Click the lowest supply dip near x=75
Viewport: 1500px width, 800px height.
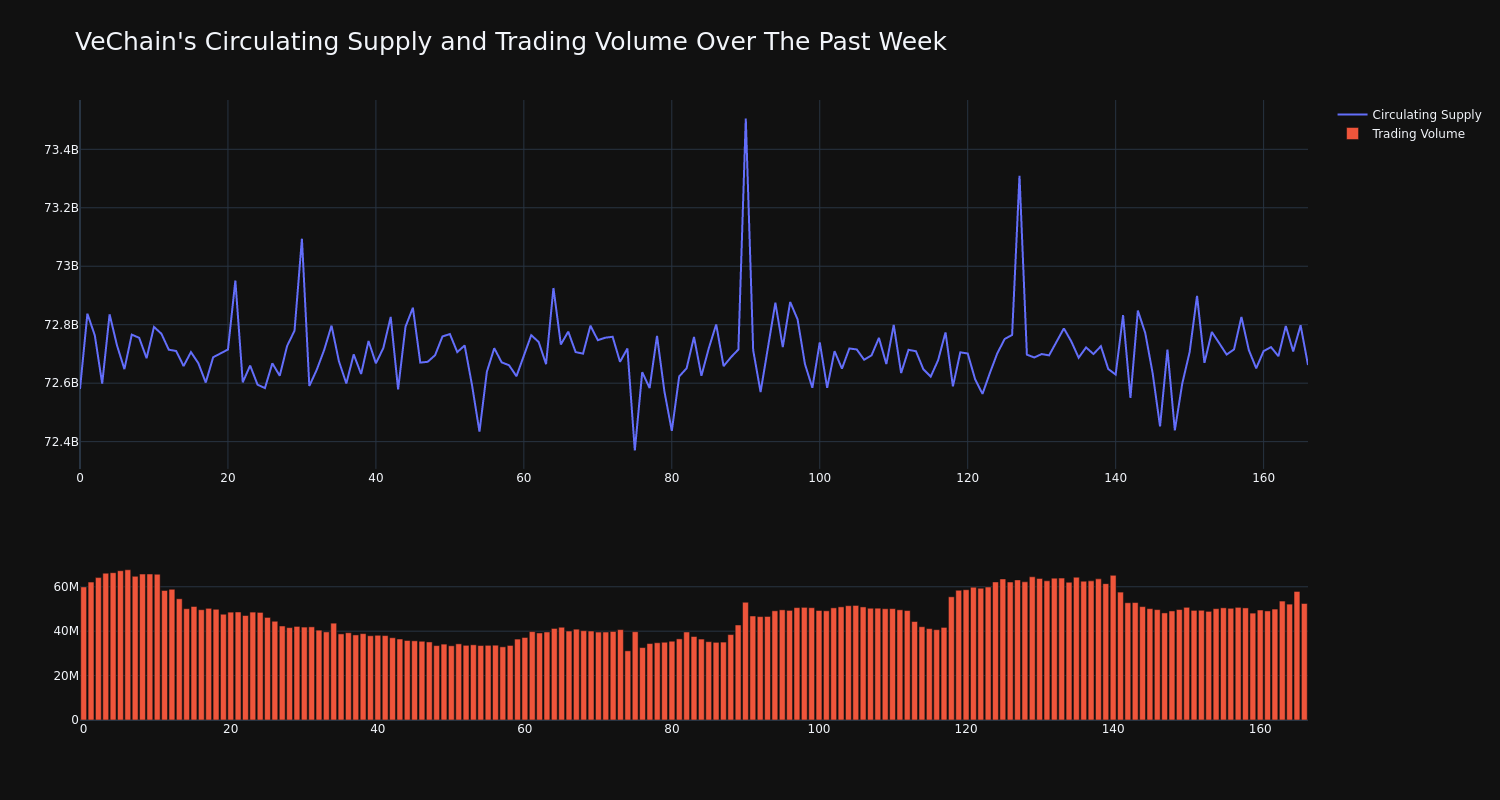coord(634,449)
